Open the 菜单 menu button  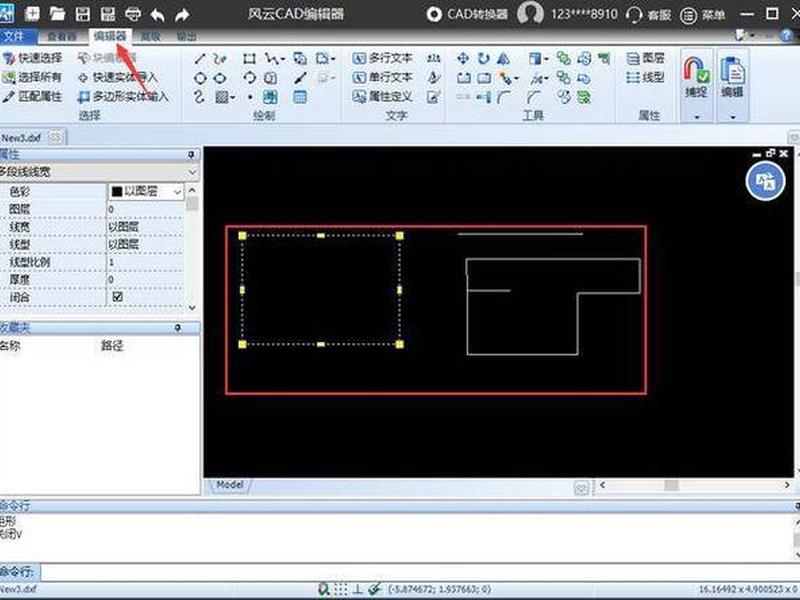tap(703, 15)
